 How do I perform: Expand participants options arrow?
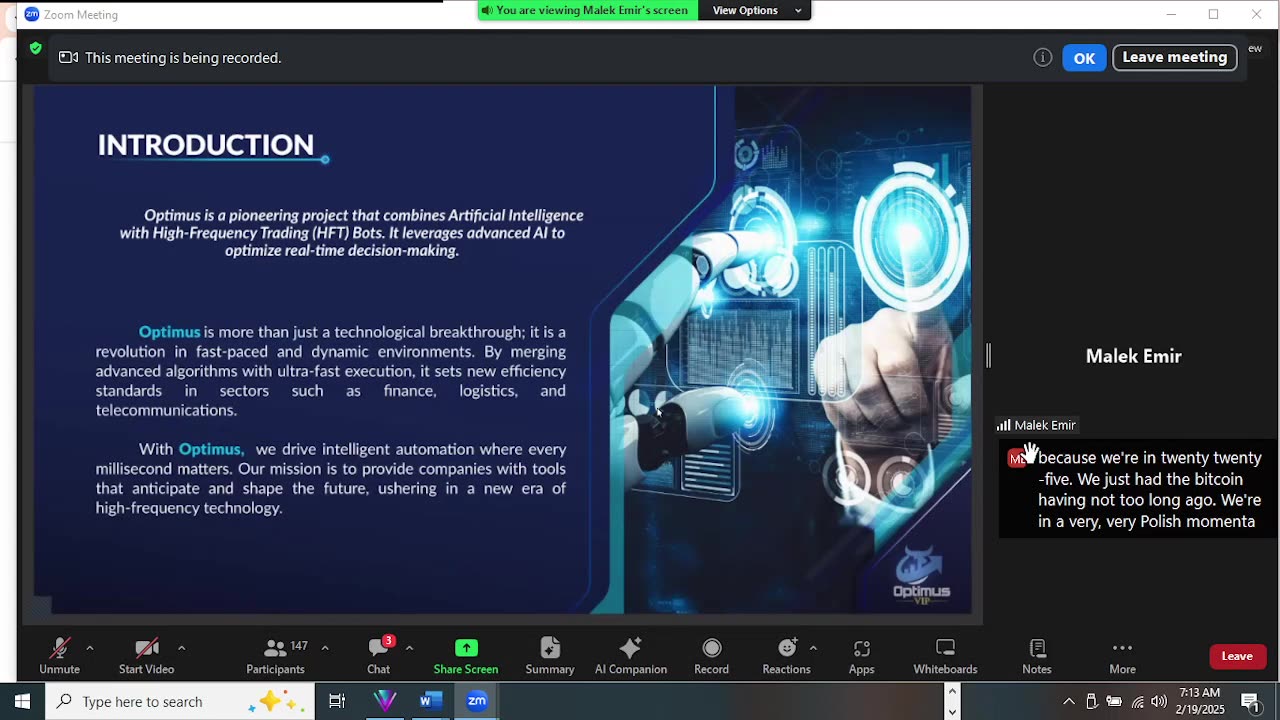[325, 648]
